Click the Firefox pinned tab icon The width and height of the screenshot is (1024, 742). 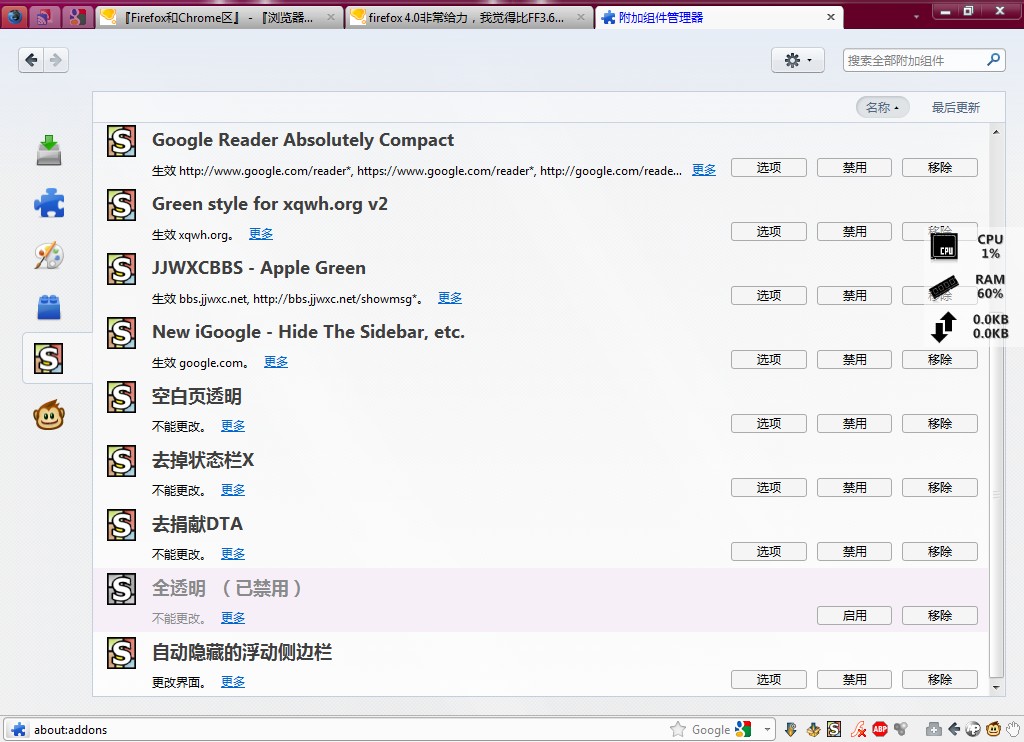pos(15,17)
